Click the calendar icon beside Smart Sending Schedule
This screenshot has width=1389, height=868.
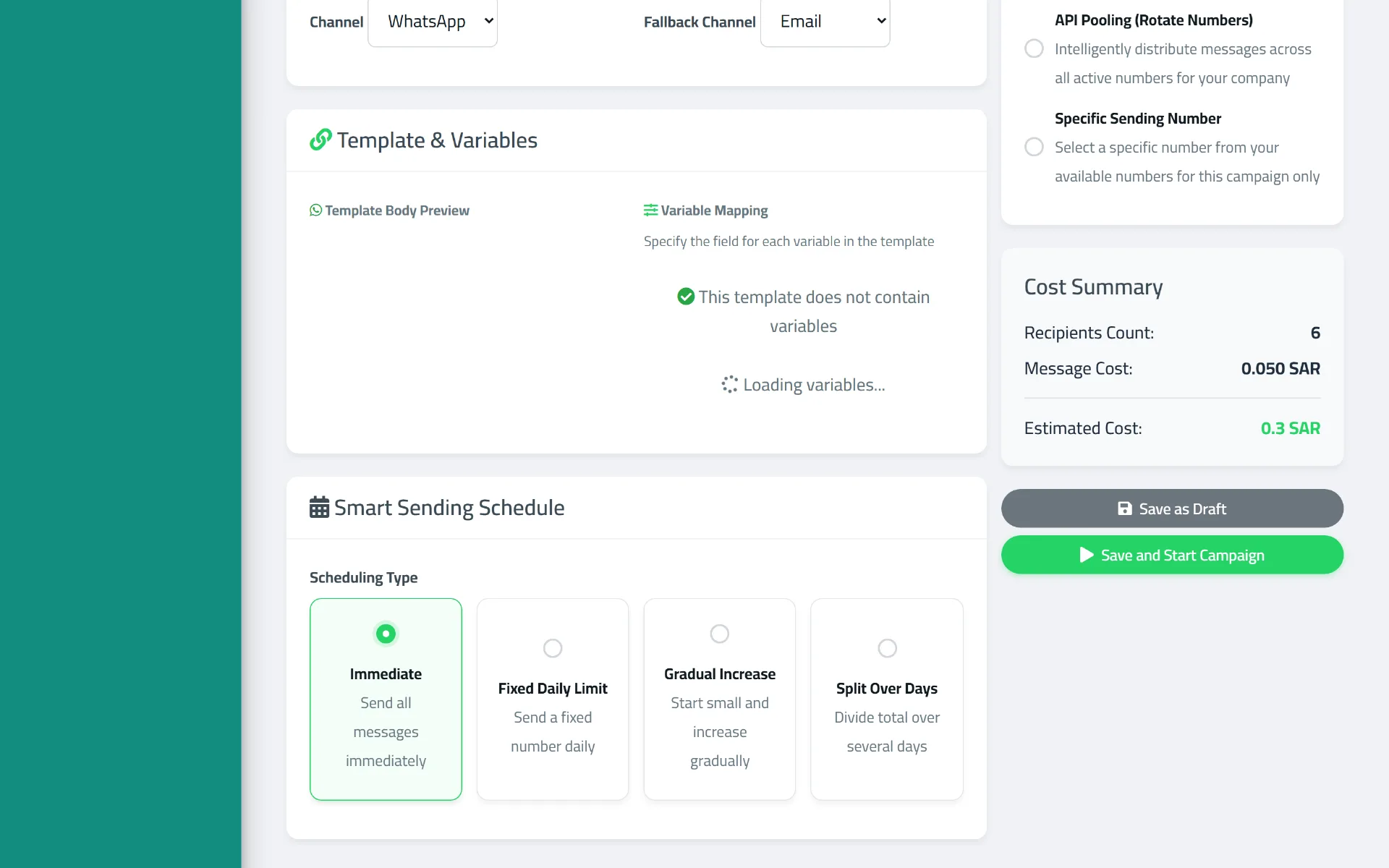[x=319, y=507]
